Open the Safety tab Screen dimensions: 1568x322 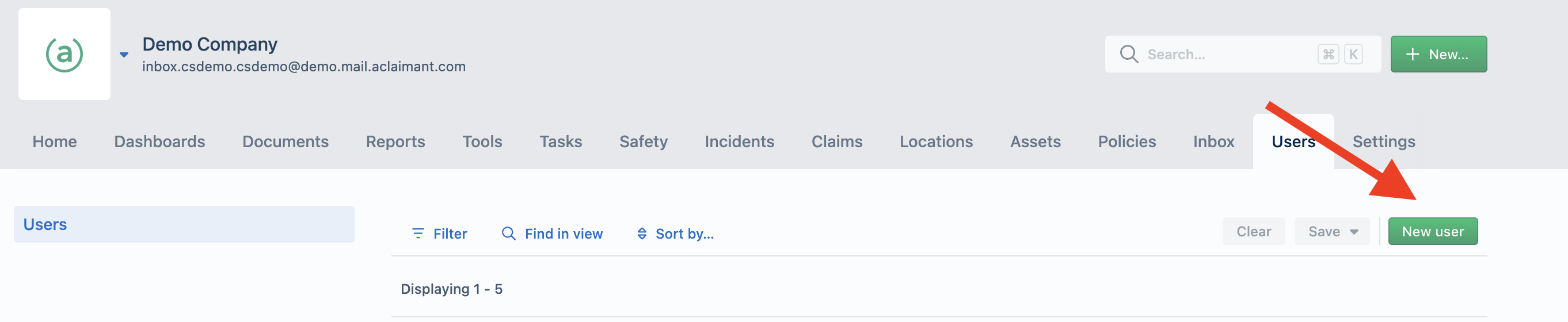(x=644, y=141)
